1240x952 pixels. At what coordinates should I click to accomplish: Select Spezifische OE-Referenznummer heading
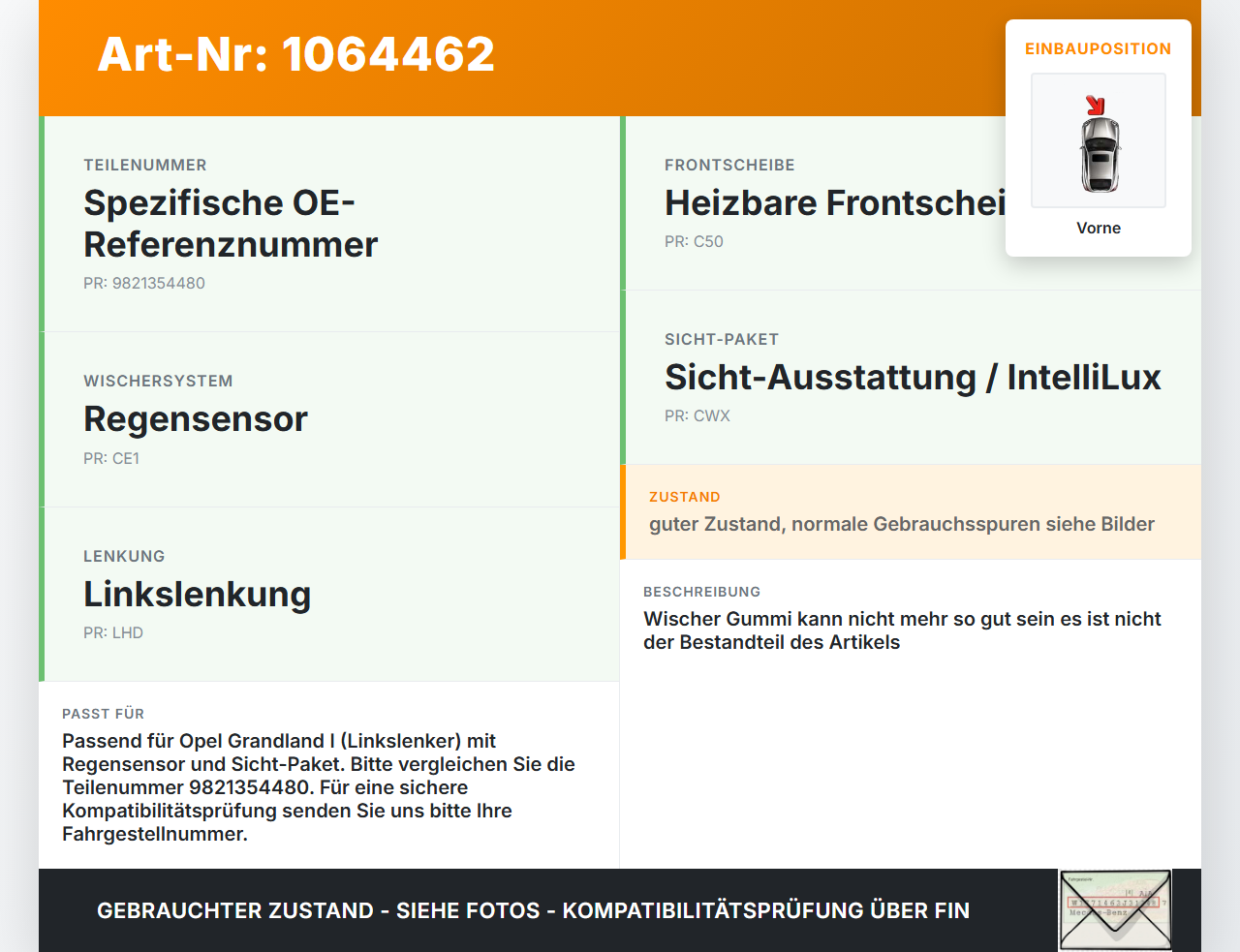coord(231,224)
